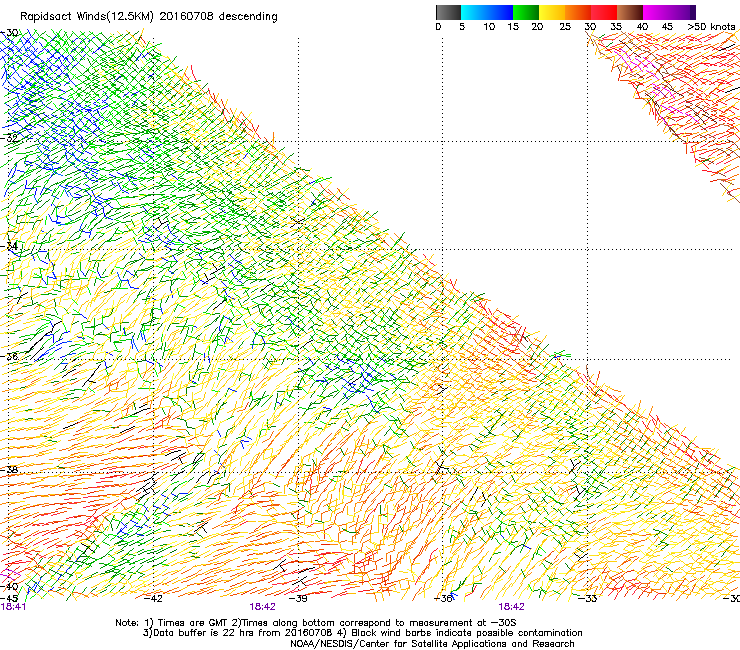The image size is (740, 650).
Task: Click the 18:42 time label left of -33
Action: 512,607
